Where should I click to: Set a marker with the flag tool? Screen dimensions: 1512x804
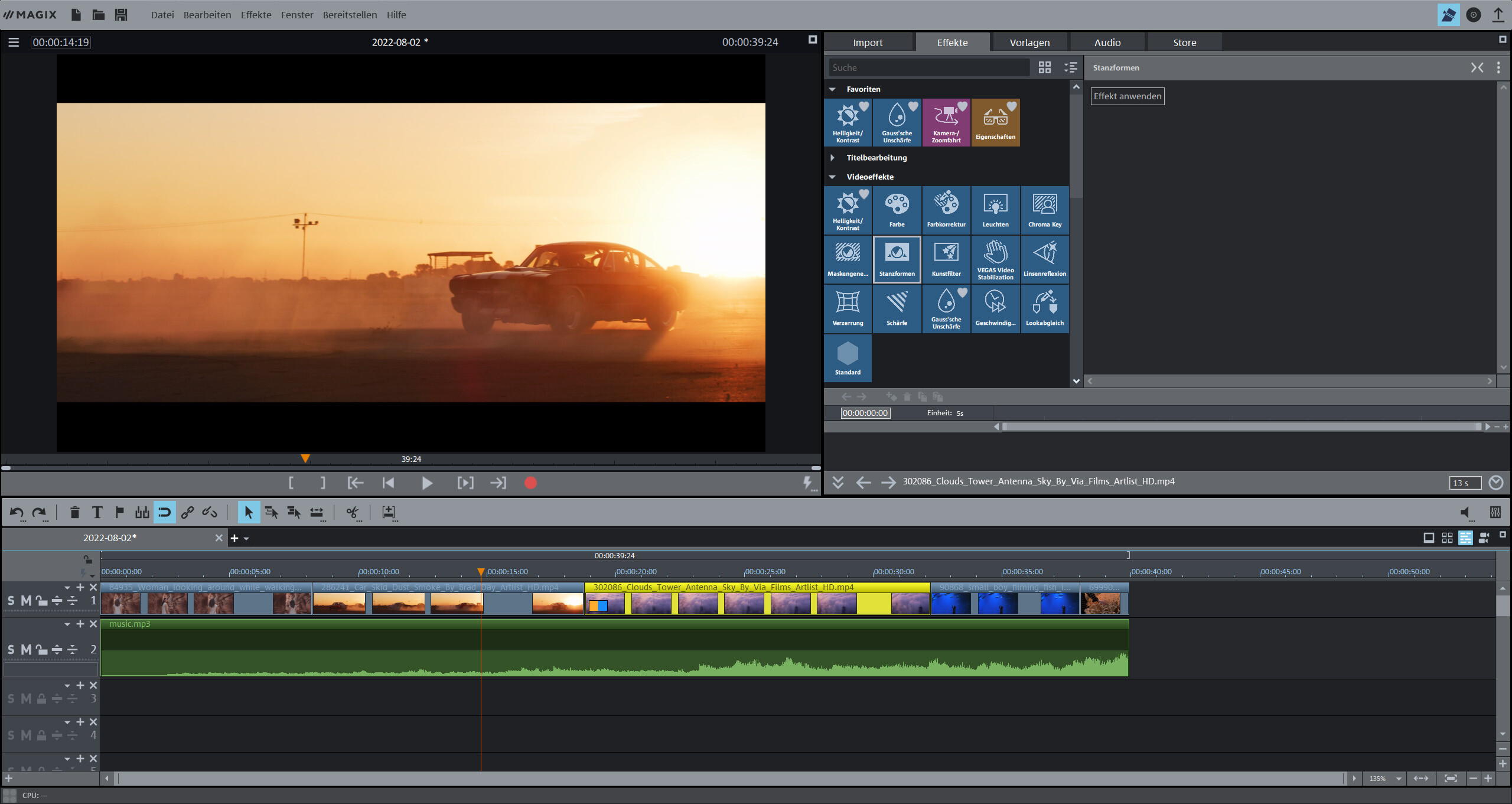[x=120, y=512]
